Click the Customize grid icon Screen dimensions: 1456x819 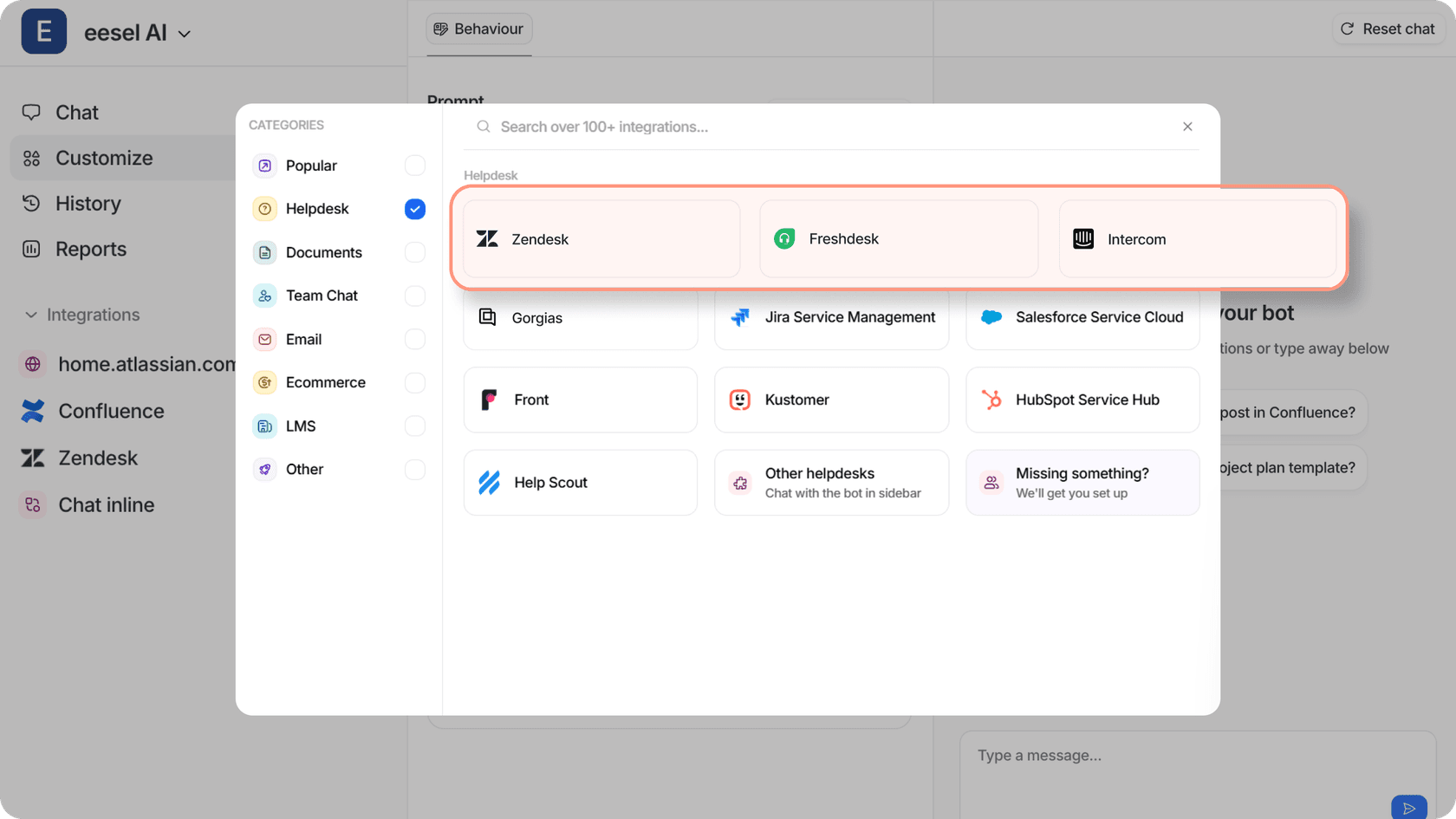click(x=31, y=159)
